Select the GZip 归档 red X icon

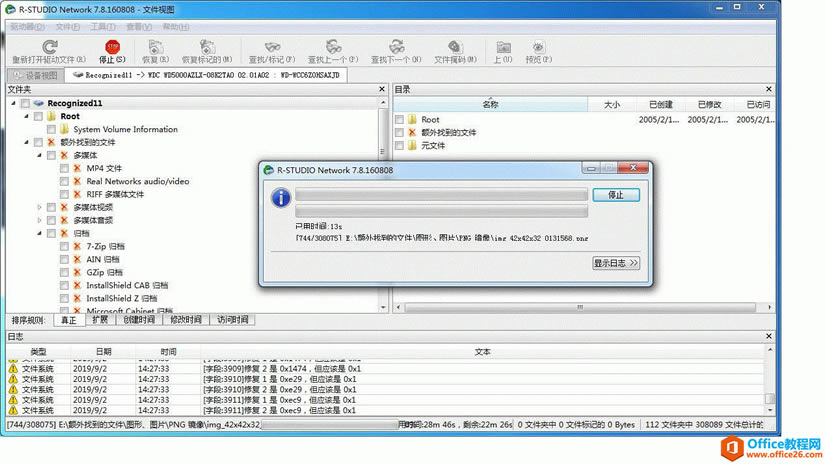(x=77, y=272)
